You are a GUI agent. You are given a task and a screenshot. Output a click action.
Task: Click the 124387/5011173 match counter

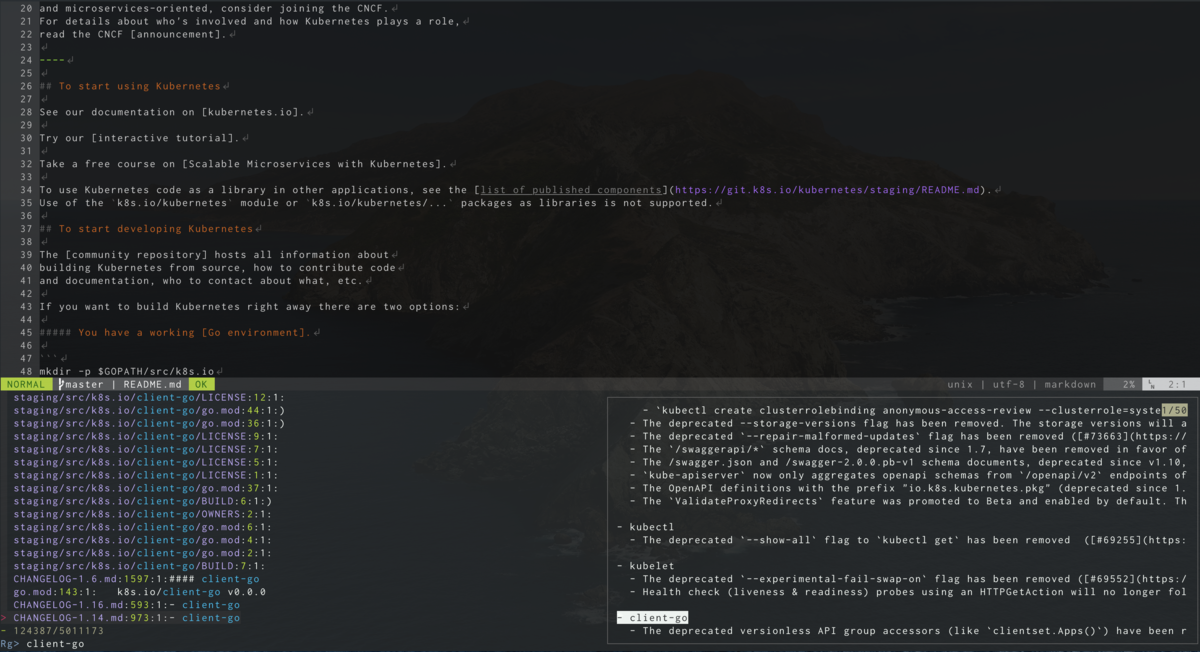[x=58, y=631]
